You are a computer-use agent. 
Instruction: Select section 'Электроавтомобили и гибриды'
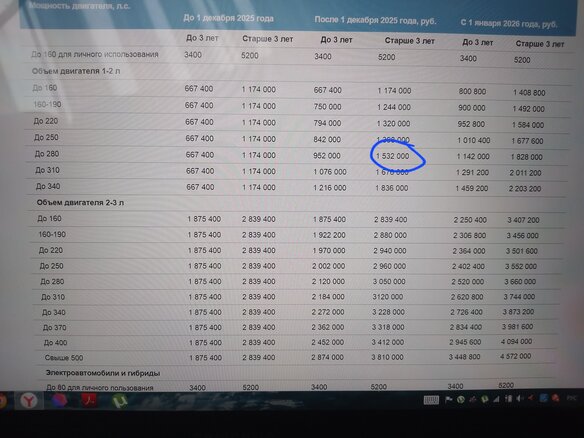point(103,373)
